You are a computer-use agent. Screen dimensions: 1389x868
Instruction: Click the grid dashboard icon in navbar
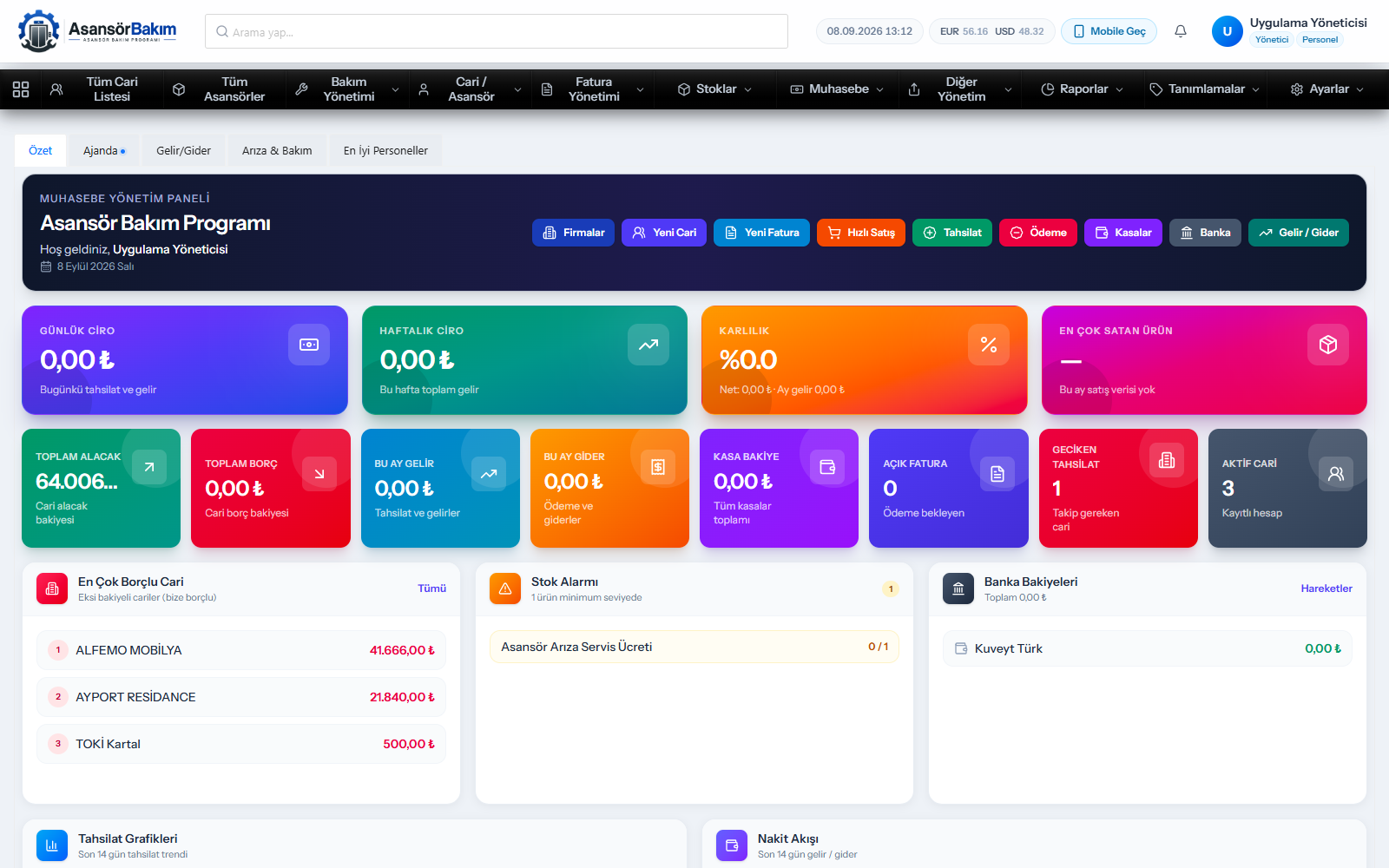pyautogui.click(x=21, y=89)
